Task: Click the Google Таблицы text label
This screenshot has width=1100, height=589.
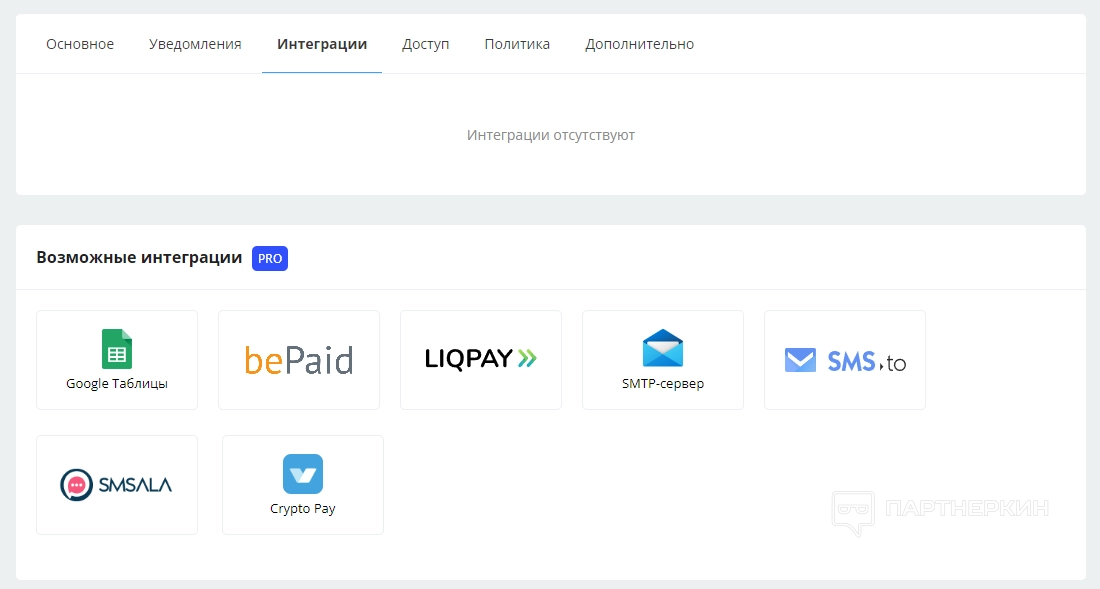Action: coord(117,383)
